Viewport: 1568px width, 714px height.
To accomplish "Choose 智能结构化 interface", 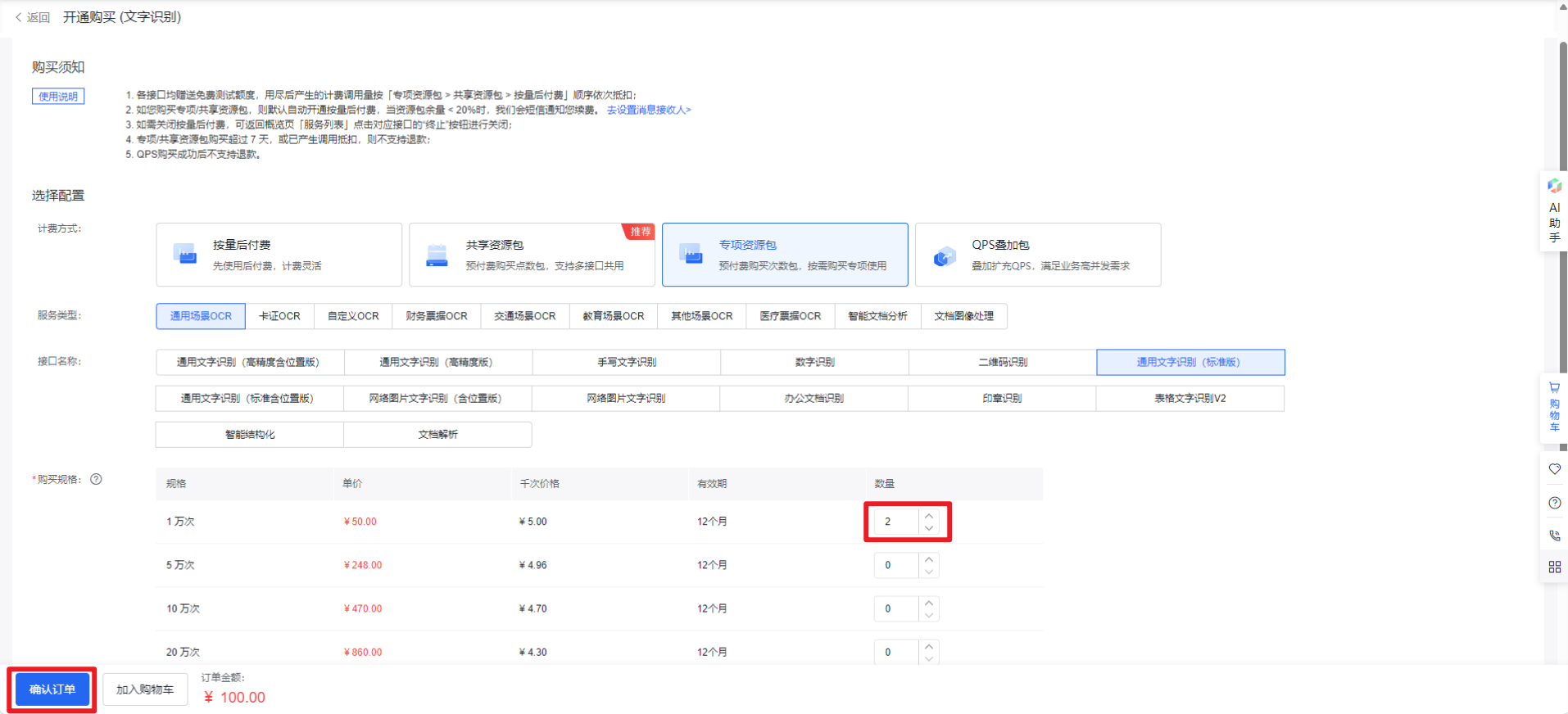I will 250,434.
